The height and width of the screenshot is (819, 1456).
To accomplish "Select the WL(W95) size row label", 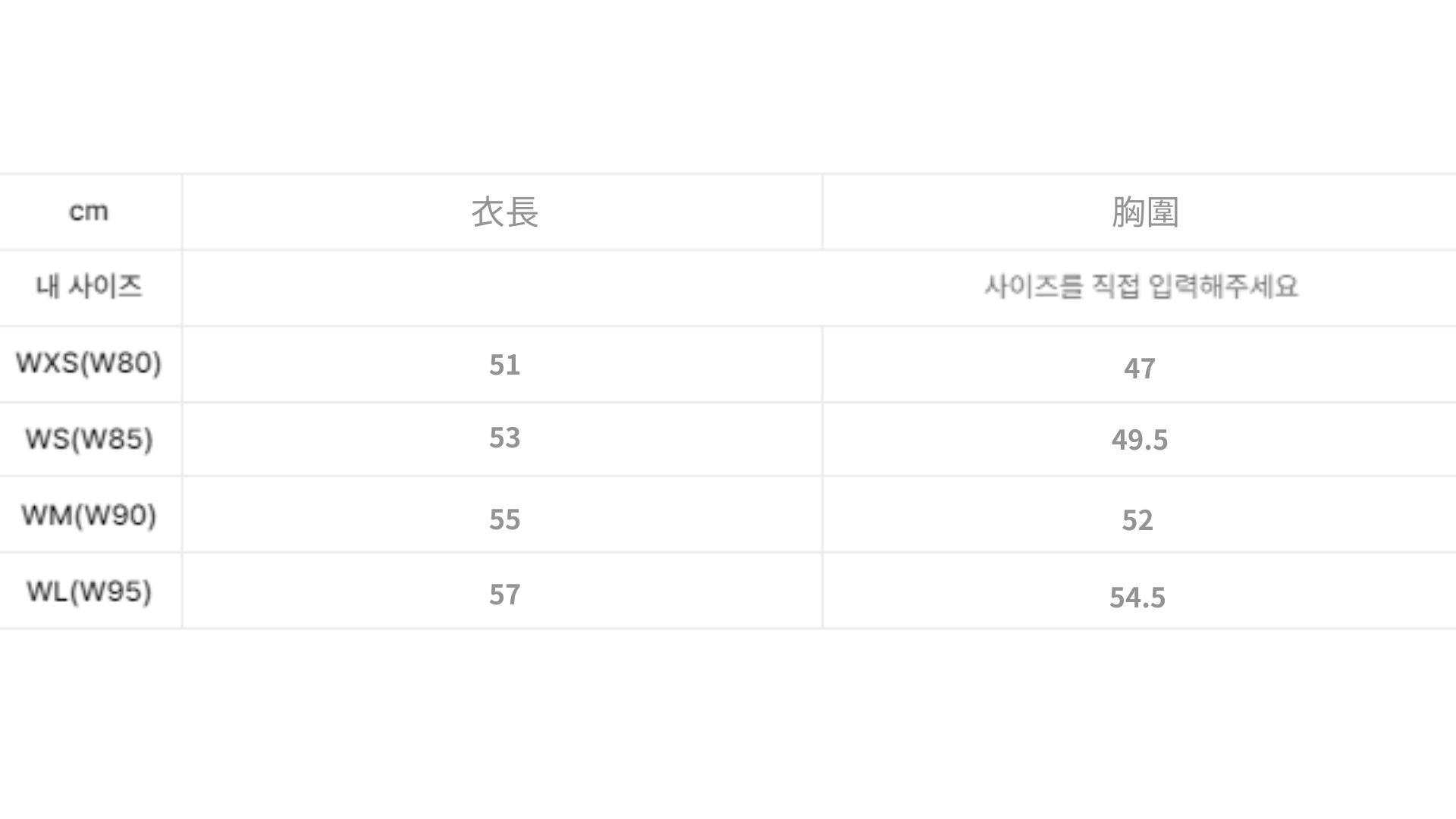I will pyautogui.click(x=89, y=591).
